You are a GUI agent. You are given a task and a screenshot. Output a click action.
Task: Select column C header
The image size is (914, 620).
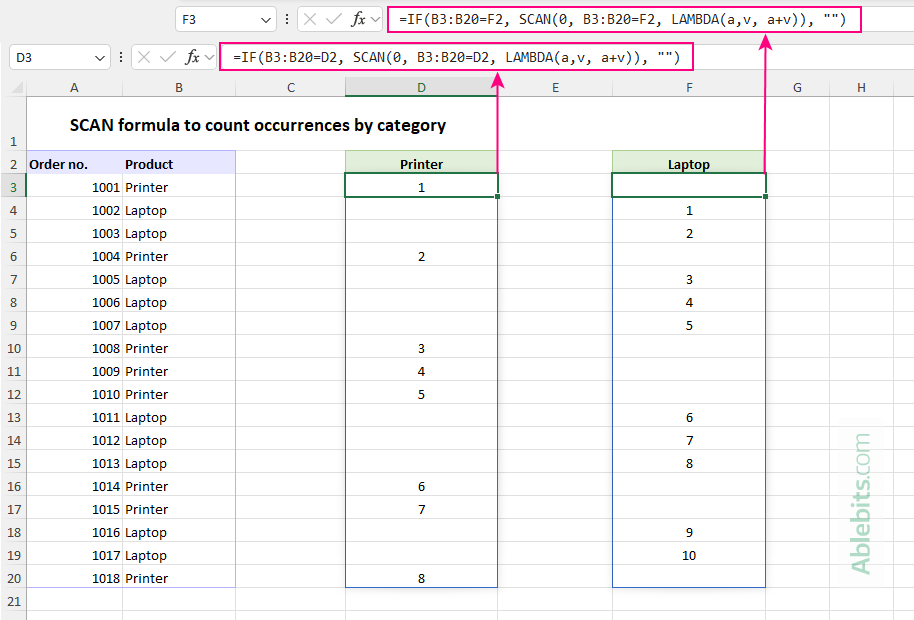tap(291, 87)
